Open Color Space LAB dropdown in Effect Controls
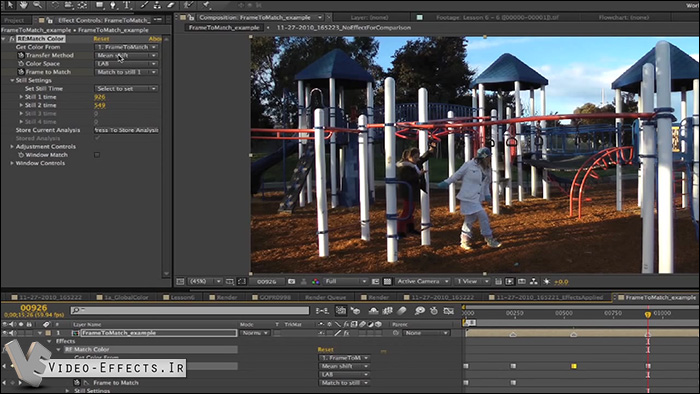700x394 pixels. point(126,64)
